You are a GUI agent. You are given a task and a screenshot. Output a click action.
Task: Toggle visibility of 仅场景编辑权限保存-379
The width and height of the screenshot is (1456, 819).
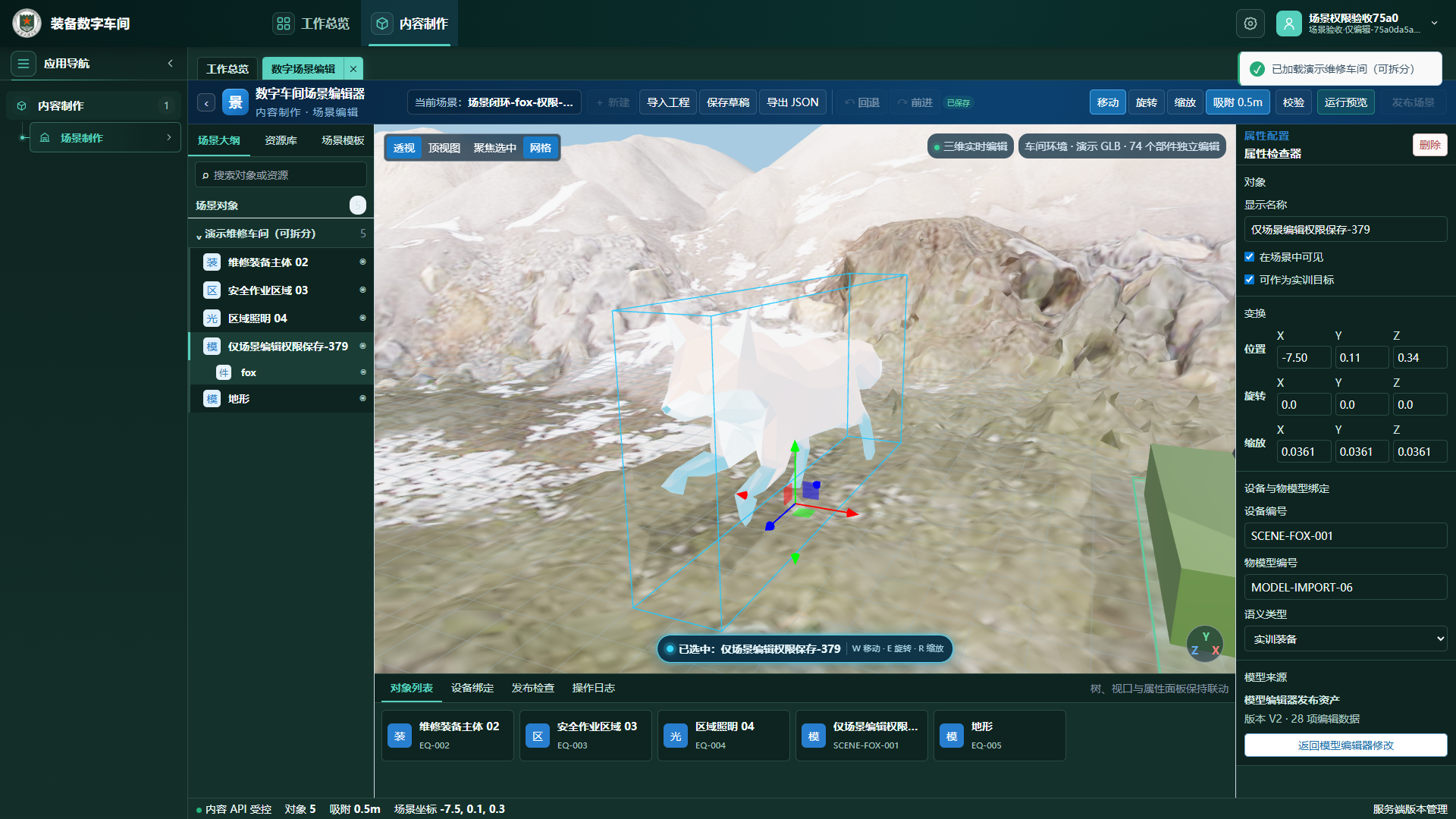[x=362, y=347]
